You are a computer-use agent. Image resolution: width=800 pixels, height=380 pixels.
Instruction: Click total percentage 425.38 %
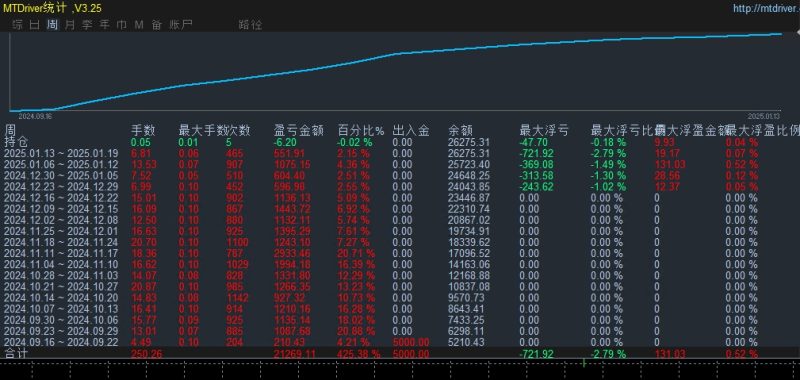(x=359, y=353)
